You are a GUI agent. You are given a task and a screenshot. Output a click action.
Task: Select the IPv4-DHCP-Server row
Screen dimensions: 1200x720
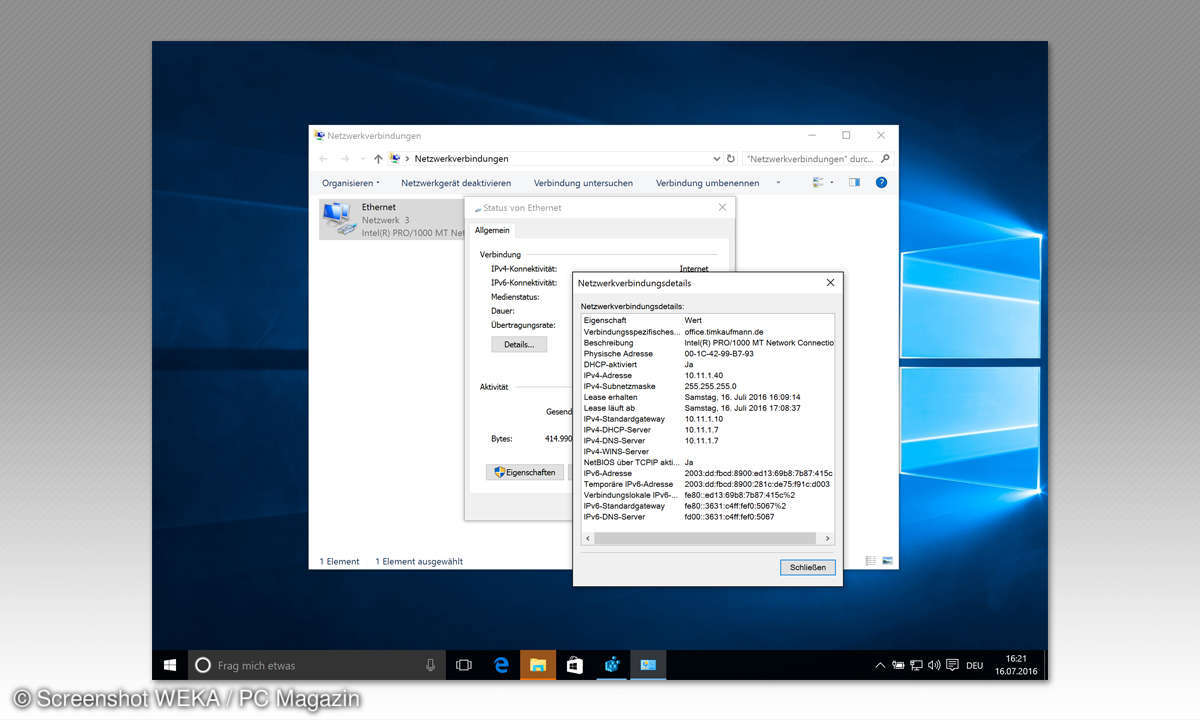[x=708, y=430]
